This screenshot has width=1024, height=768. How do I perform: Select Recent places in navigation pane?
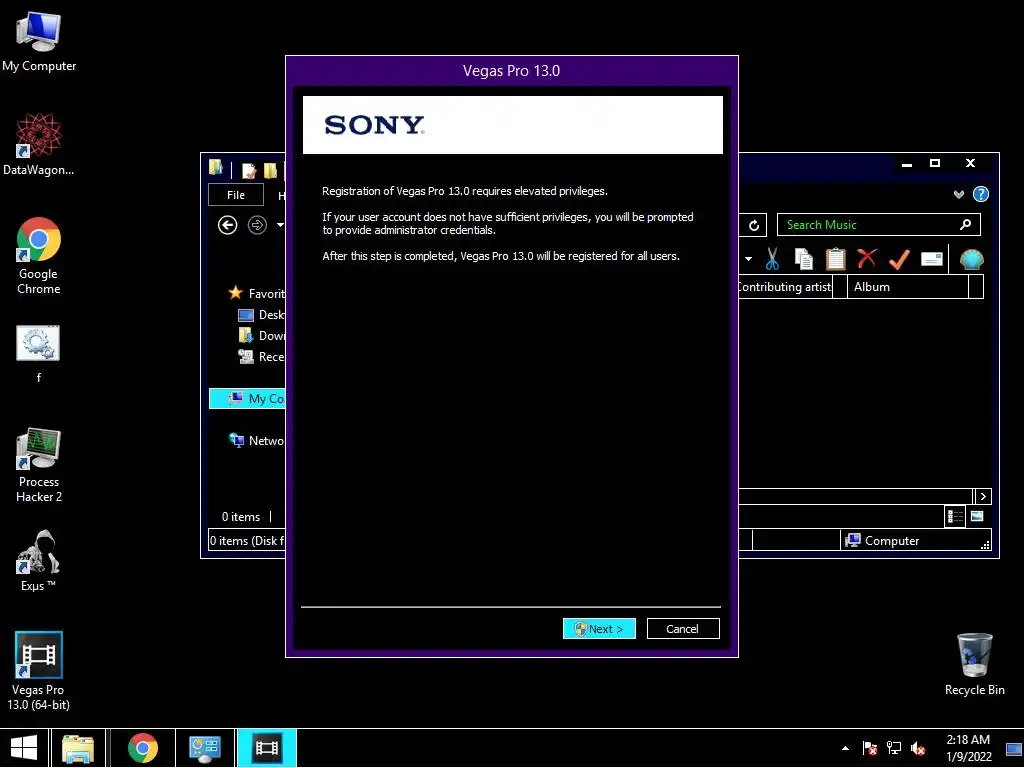coord(261,357)
